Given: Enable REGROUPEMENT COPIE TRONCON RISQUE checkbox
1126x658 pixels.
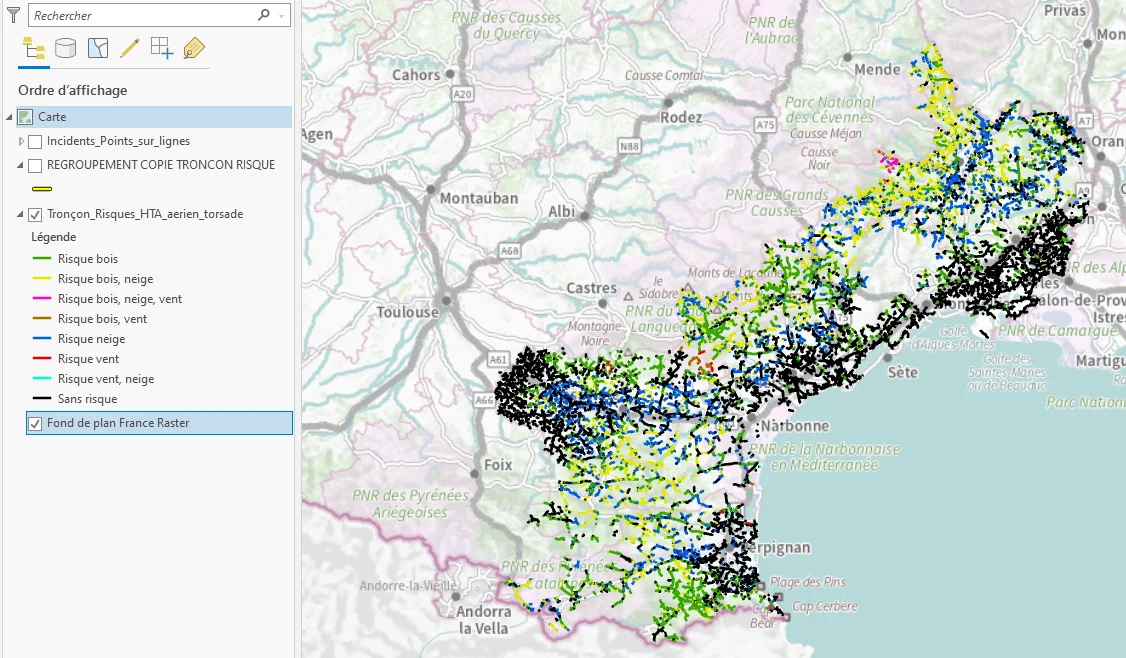Looking at the screenshot, I should pos(35,166).
